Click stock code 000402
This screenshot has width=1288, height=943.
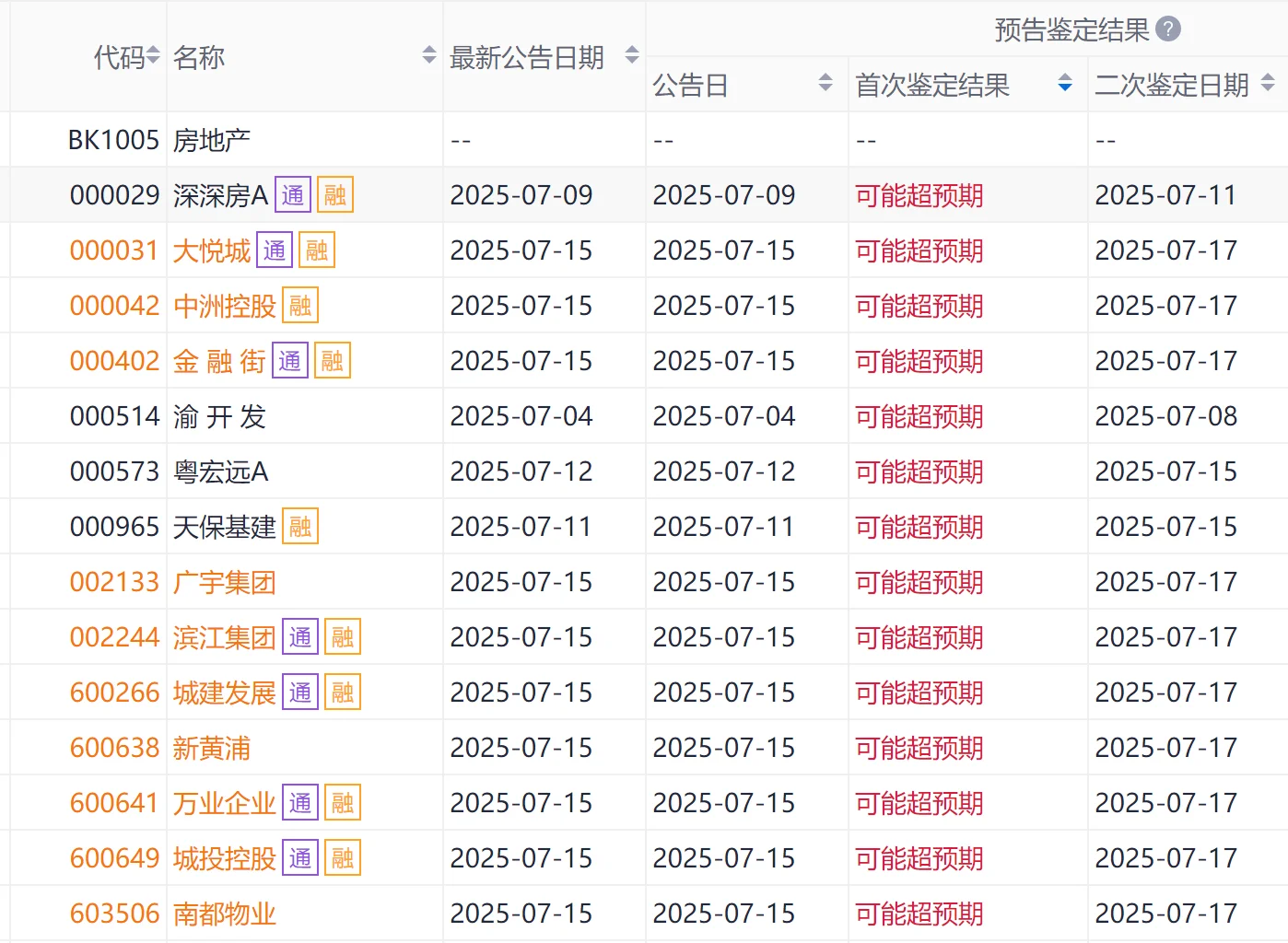[x=114, y=361]
